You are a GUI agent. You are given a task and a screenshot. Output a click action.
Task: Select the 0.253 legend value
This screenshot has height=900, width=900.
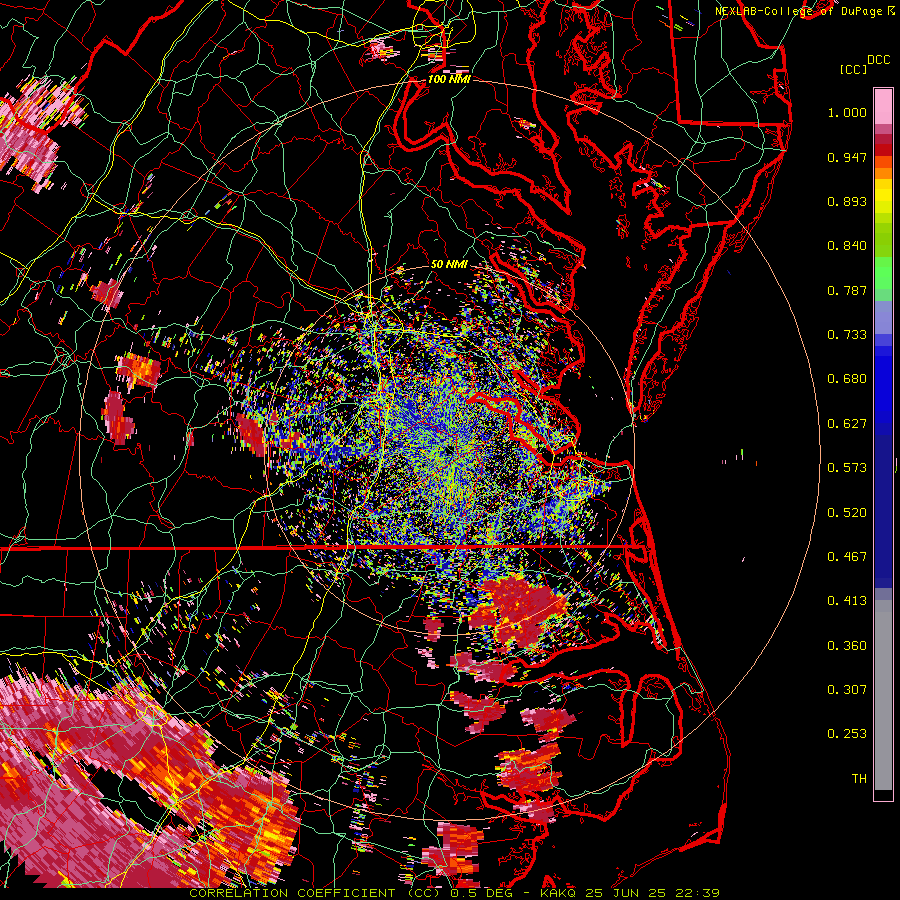click(847, 734)
